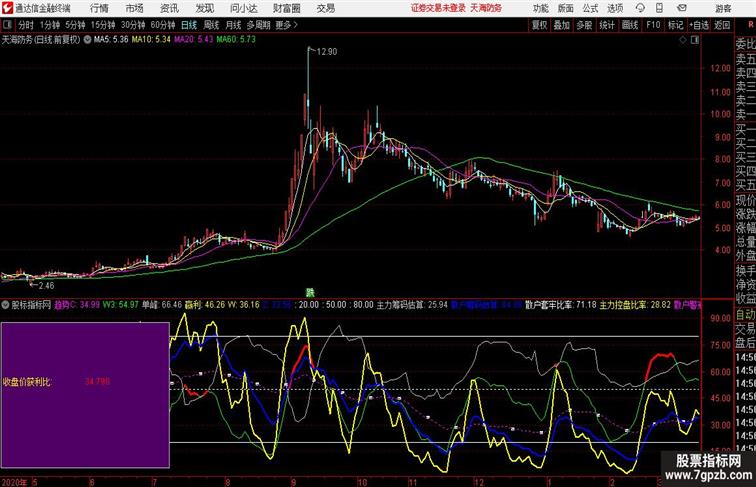The height and width of the screenshot is (487, 756).
Task: Select the 月线 monthly period
Action: coord(233,25)
